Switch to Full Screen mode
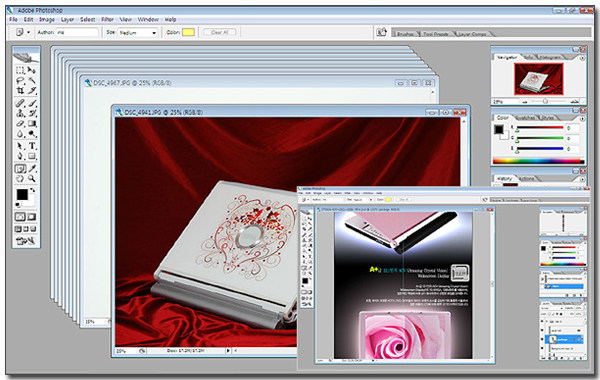Screen dimensions: 600x380 point(33,229)
